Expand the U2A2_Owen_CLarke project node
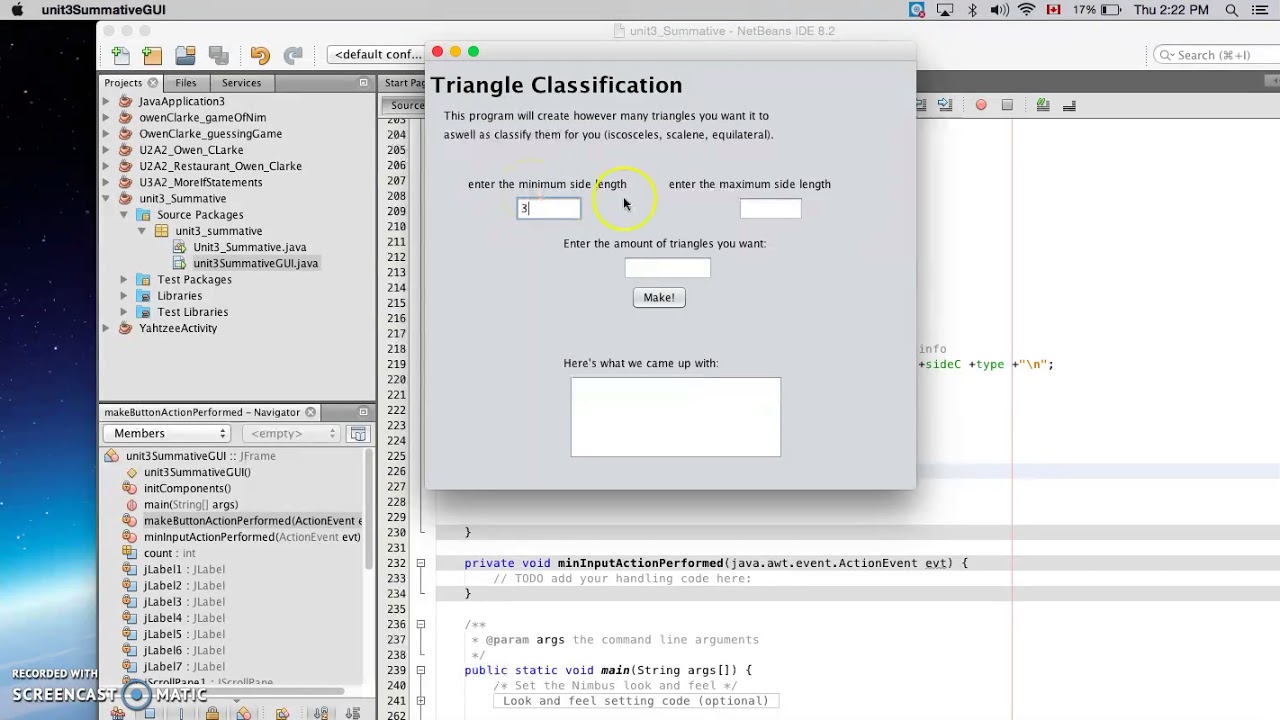The height and width of the screenshot is (720, 1280). tap(108, 150)
